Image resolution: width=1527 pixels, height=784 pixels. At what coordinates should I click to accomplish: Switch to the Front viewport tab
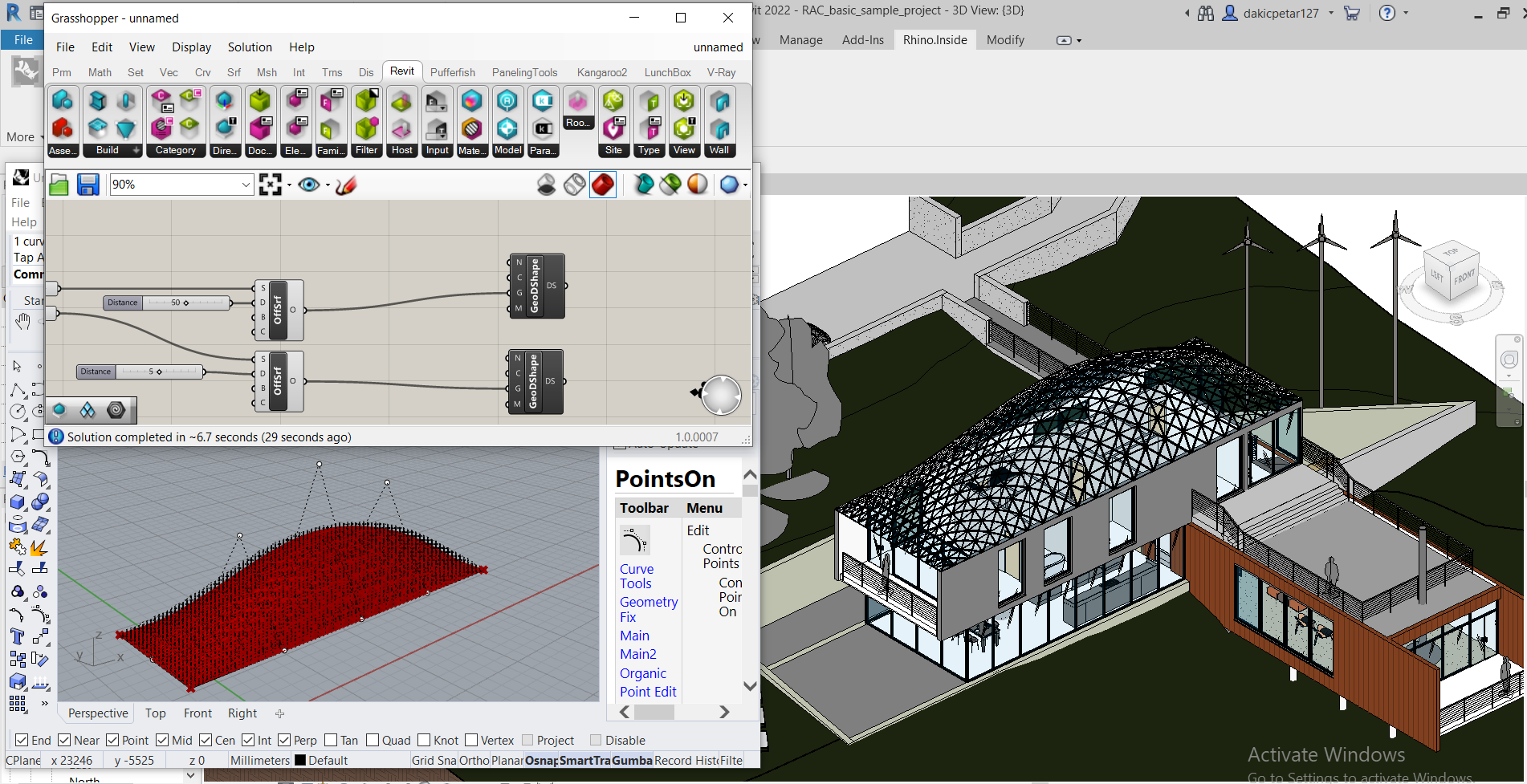197,713
